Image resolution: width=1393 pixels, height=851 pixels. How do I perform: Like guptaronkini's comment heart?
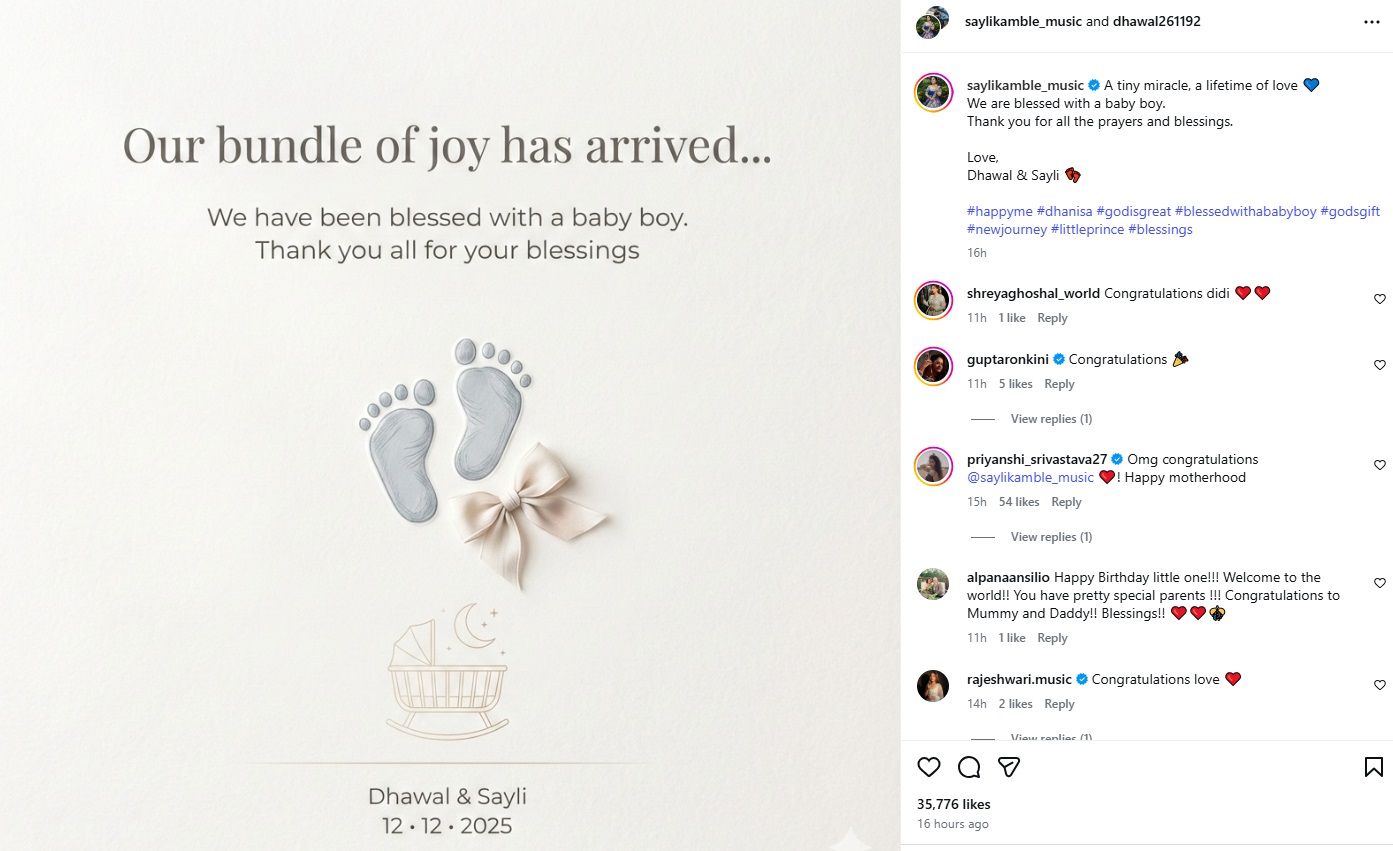click(x=1380, y=365)
